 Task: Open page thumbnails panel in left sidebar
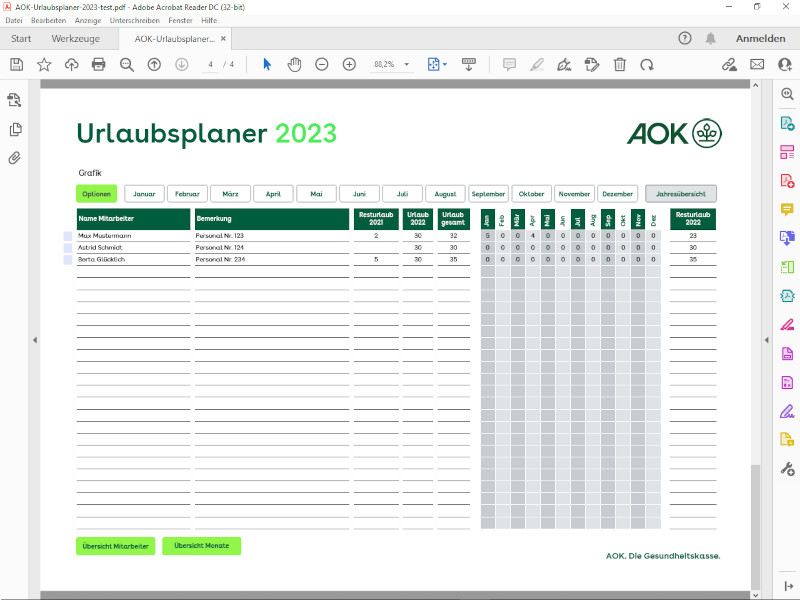(x=15, y=129)
